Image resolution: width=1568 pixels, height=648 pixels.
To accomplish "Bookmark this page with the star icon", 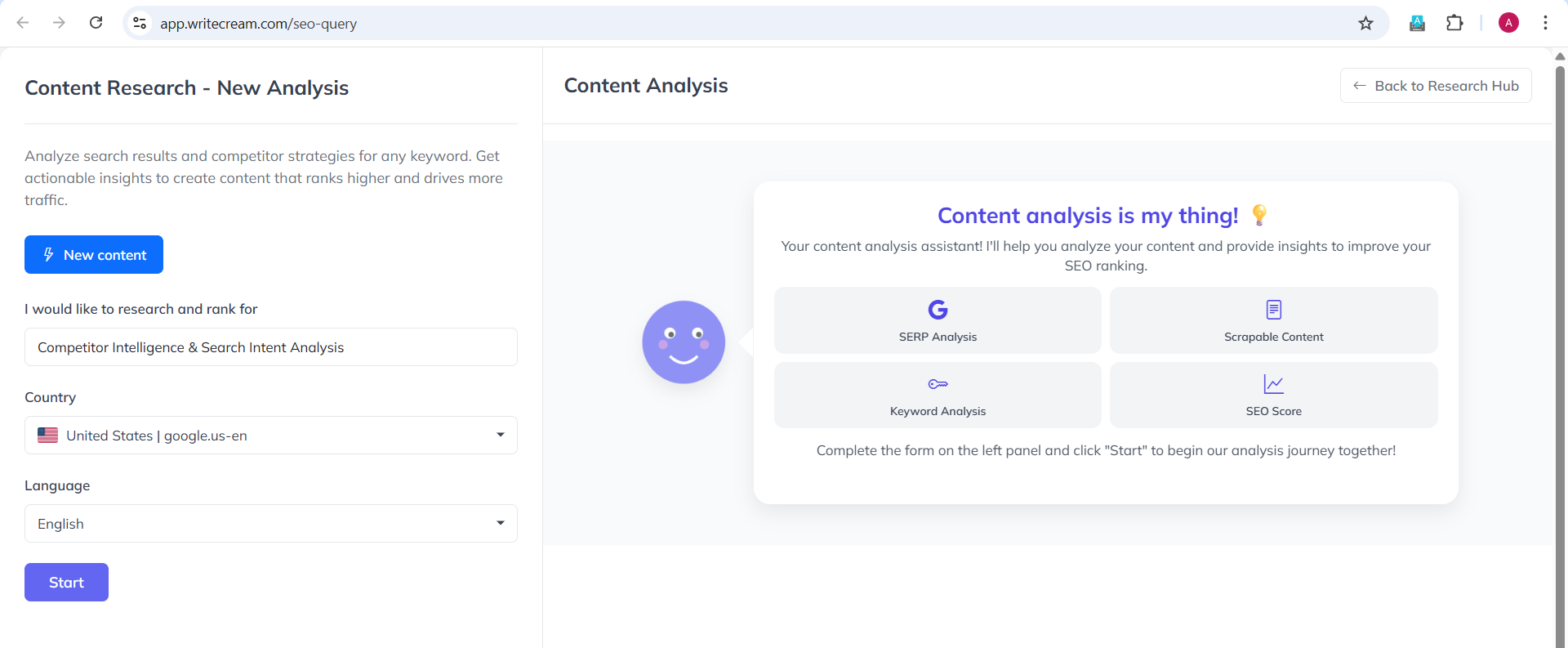I will pos(1365,23).
